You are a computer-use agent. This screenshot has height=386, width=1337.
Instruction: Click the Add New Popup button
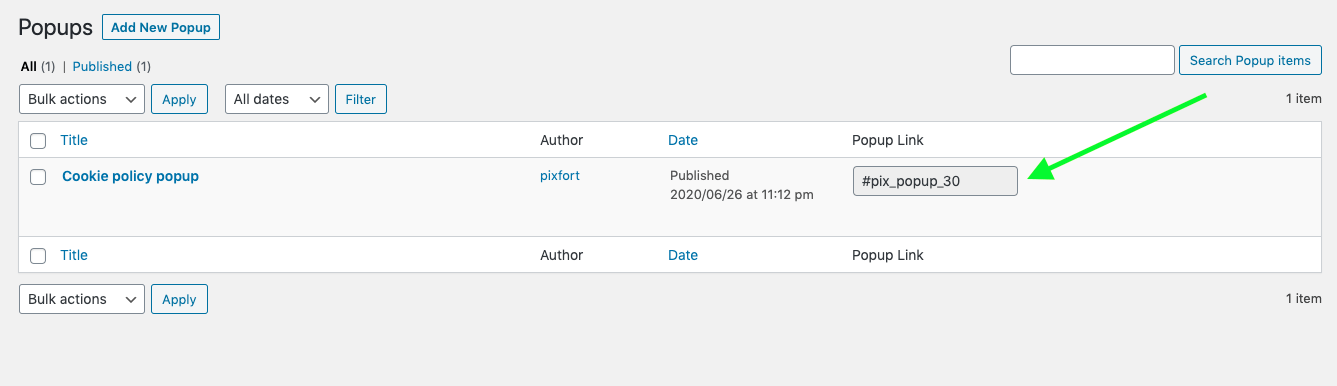[161, 27]
